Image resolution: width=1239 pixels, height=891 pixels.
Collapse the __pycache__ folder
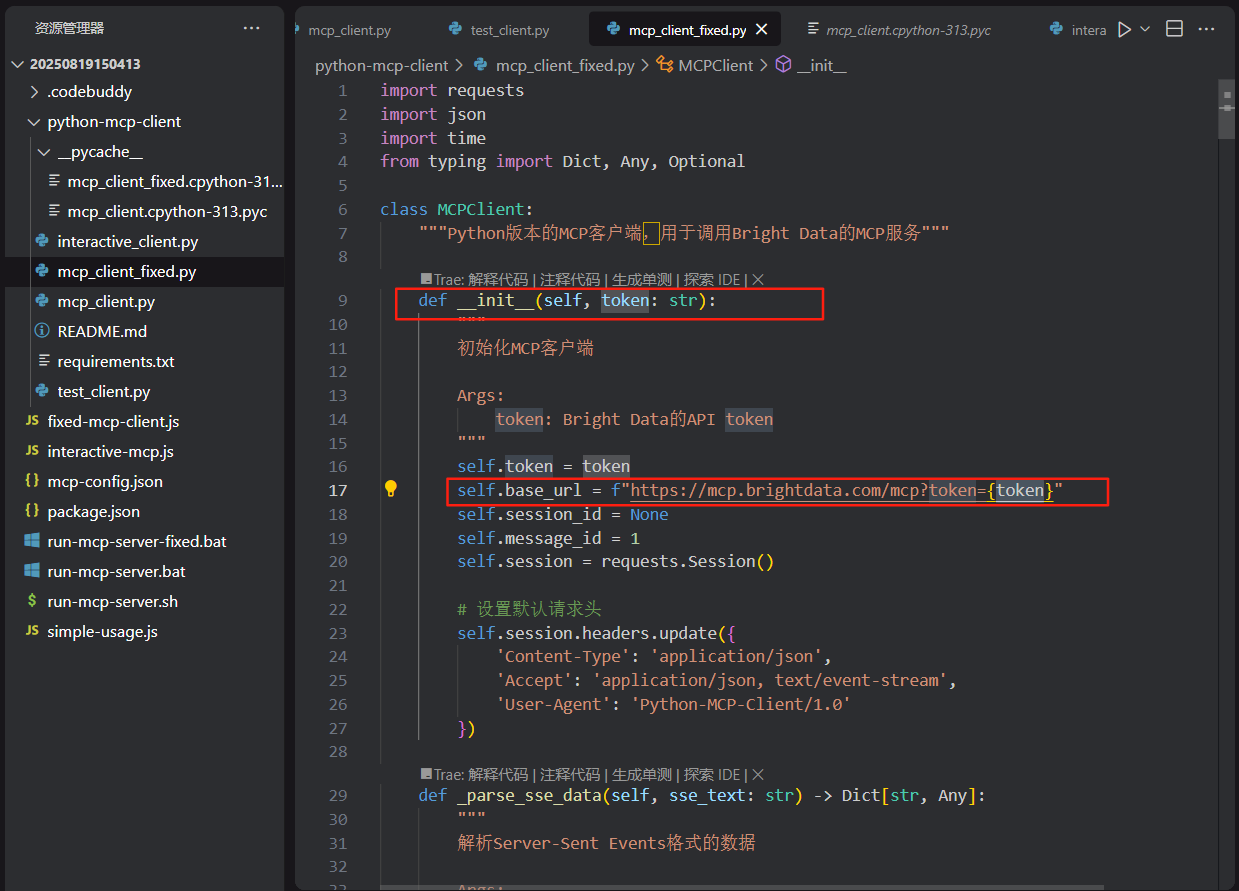44,152
